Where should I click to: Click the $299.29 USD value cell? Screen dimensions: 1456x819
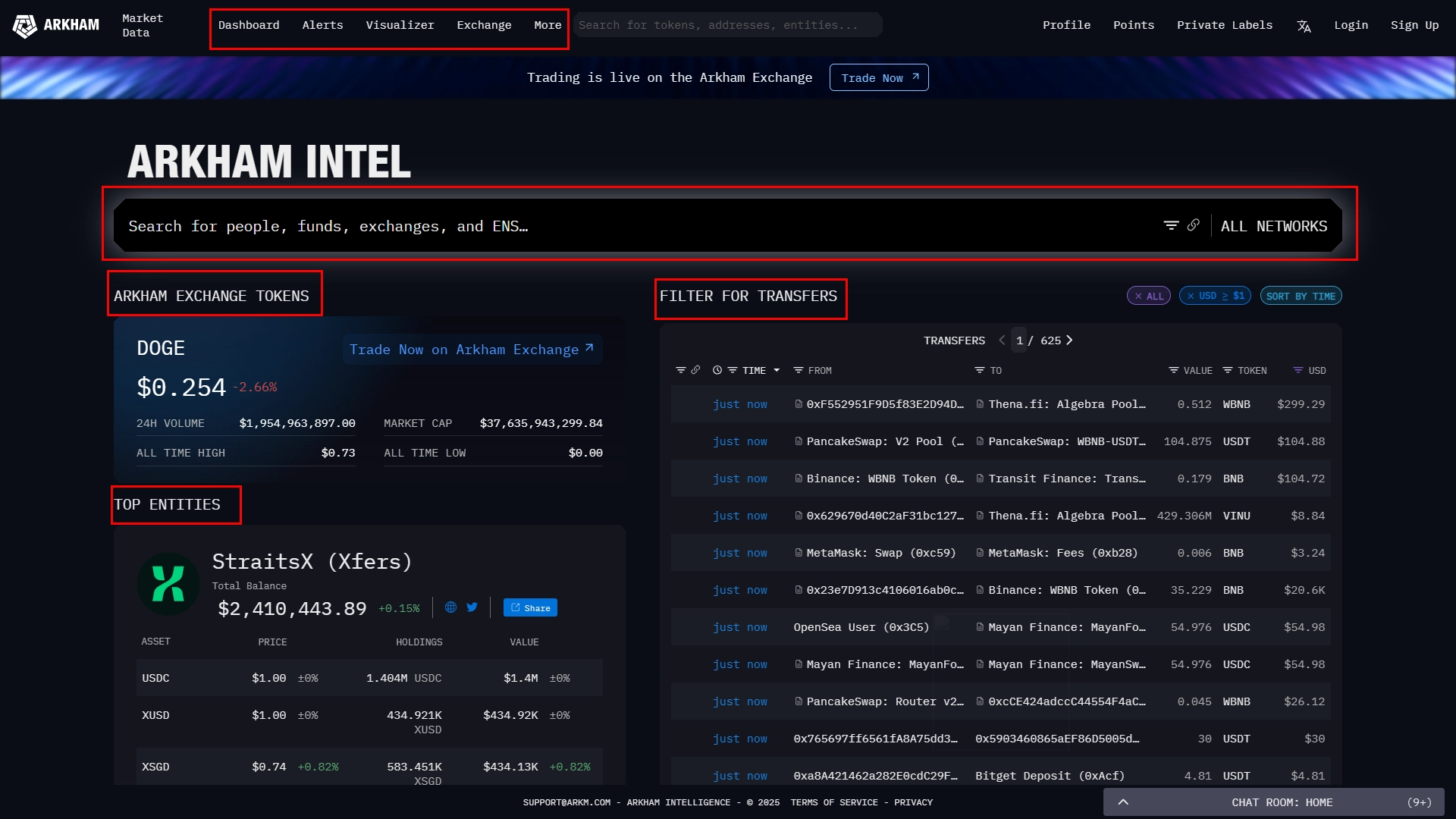click(1301, 404)
